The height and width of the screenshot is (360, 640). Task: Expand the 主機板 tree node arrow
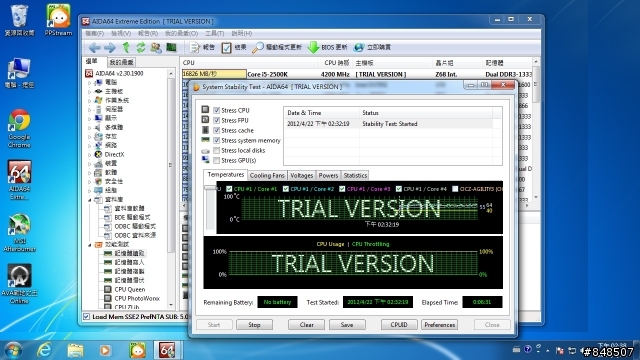(90, 91)
